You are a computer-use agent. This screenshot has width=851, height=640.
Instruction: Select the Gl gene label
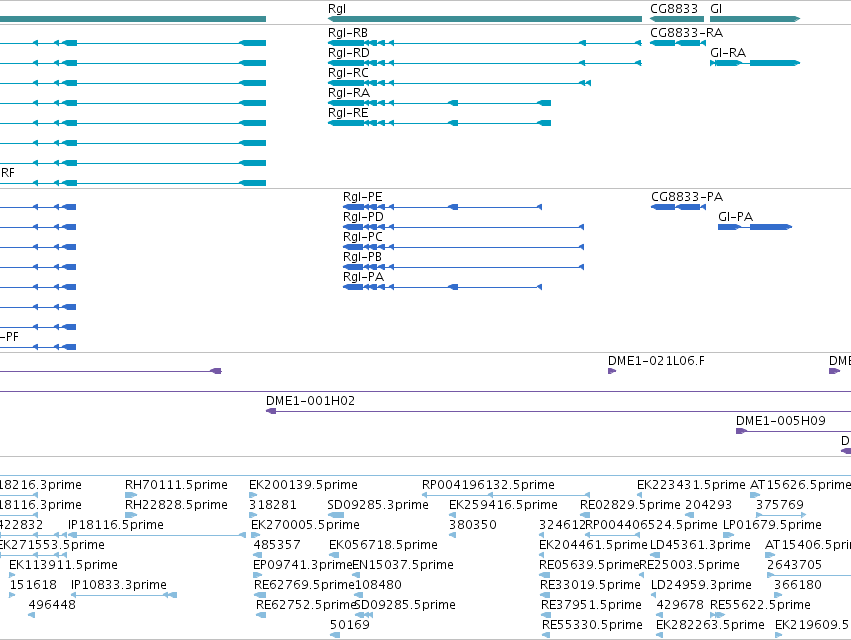[716, 9]
